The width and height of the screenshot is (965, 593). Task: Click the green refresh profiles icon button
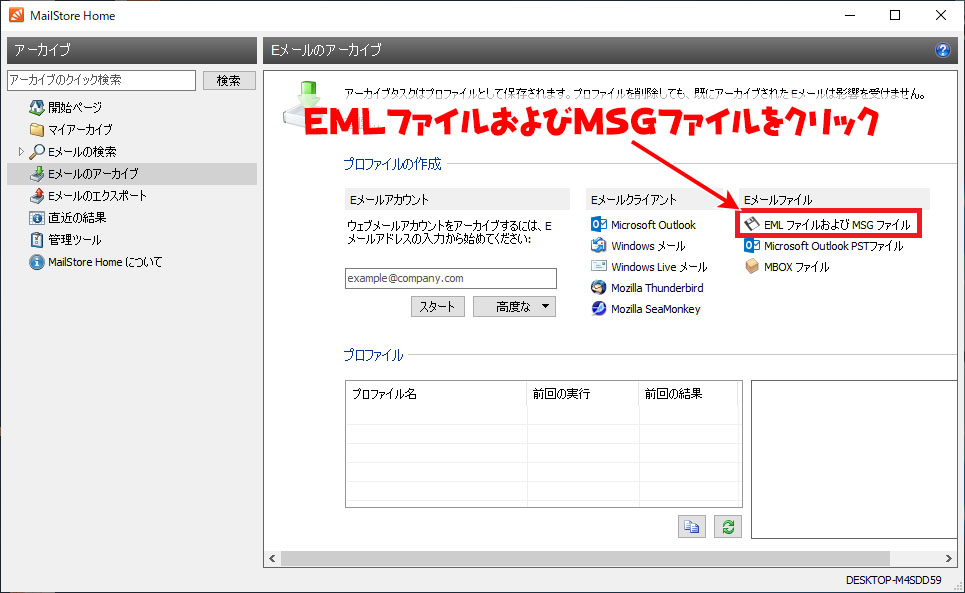(x=728, y=527)
